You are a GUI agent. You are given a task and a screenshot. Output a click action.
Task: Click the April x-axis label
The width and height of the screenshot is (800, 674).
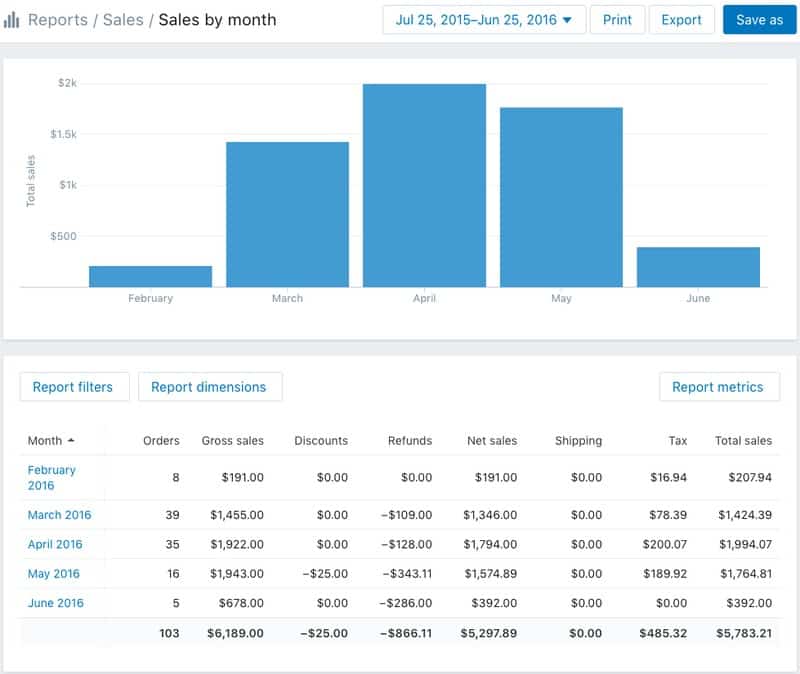pos(424,298)
